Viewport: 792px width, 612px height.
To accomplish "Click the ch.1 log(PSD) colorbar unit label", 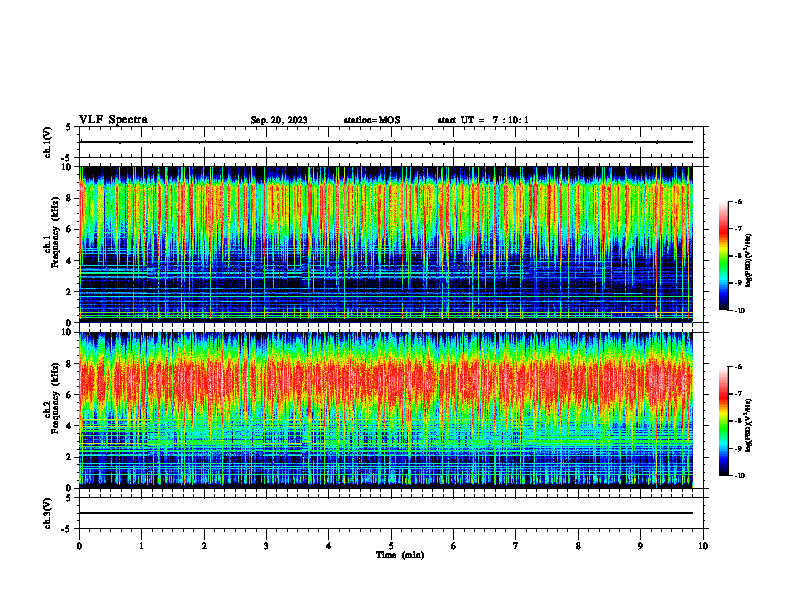I will point(749,261).
